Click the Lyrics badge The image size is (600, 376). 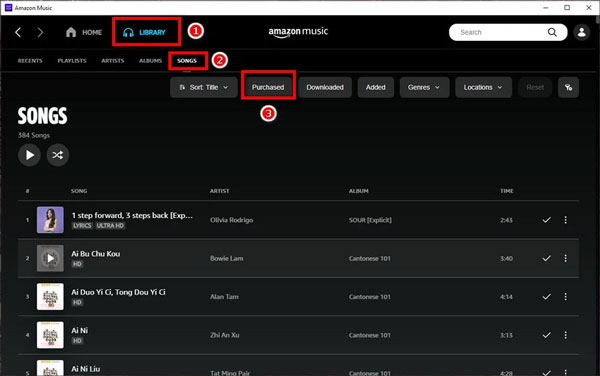coord(82,226)
